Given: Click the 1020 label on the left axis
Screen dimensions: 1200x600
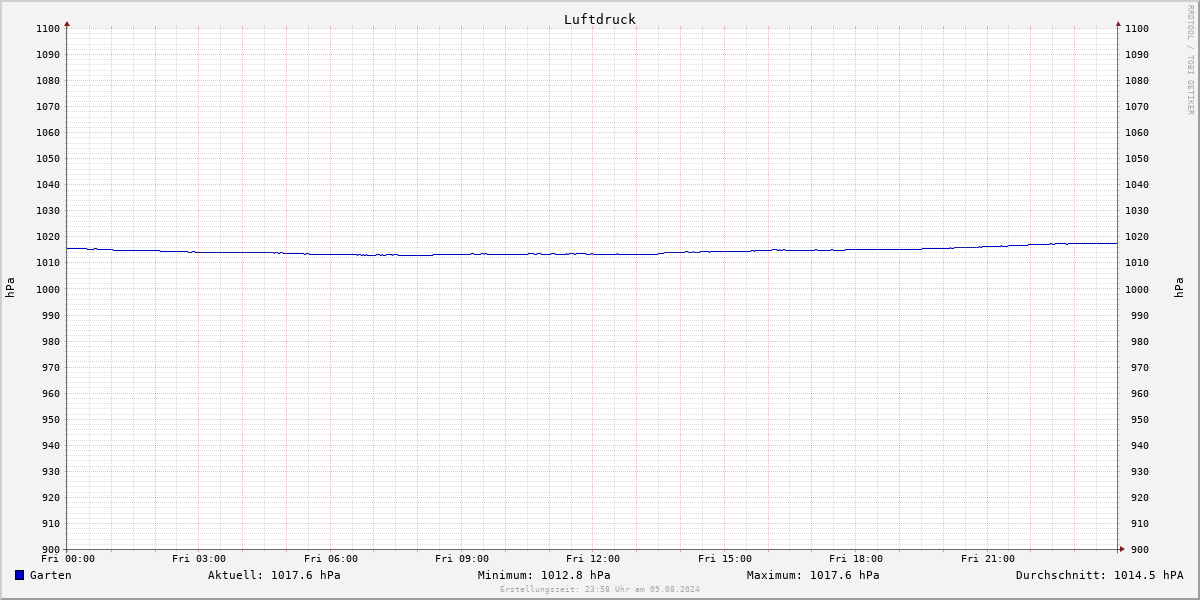Looking at the screenshot, I should tap(48, 237).
